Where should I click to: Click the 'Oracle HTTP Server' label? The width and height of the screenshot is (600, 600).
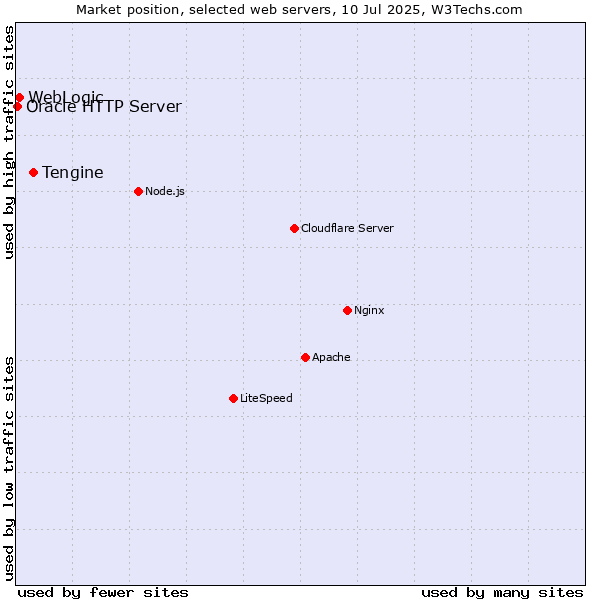tap(104, 106)
